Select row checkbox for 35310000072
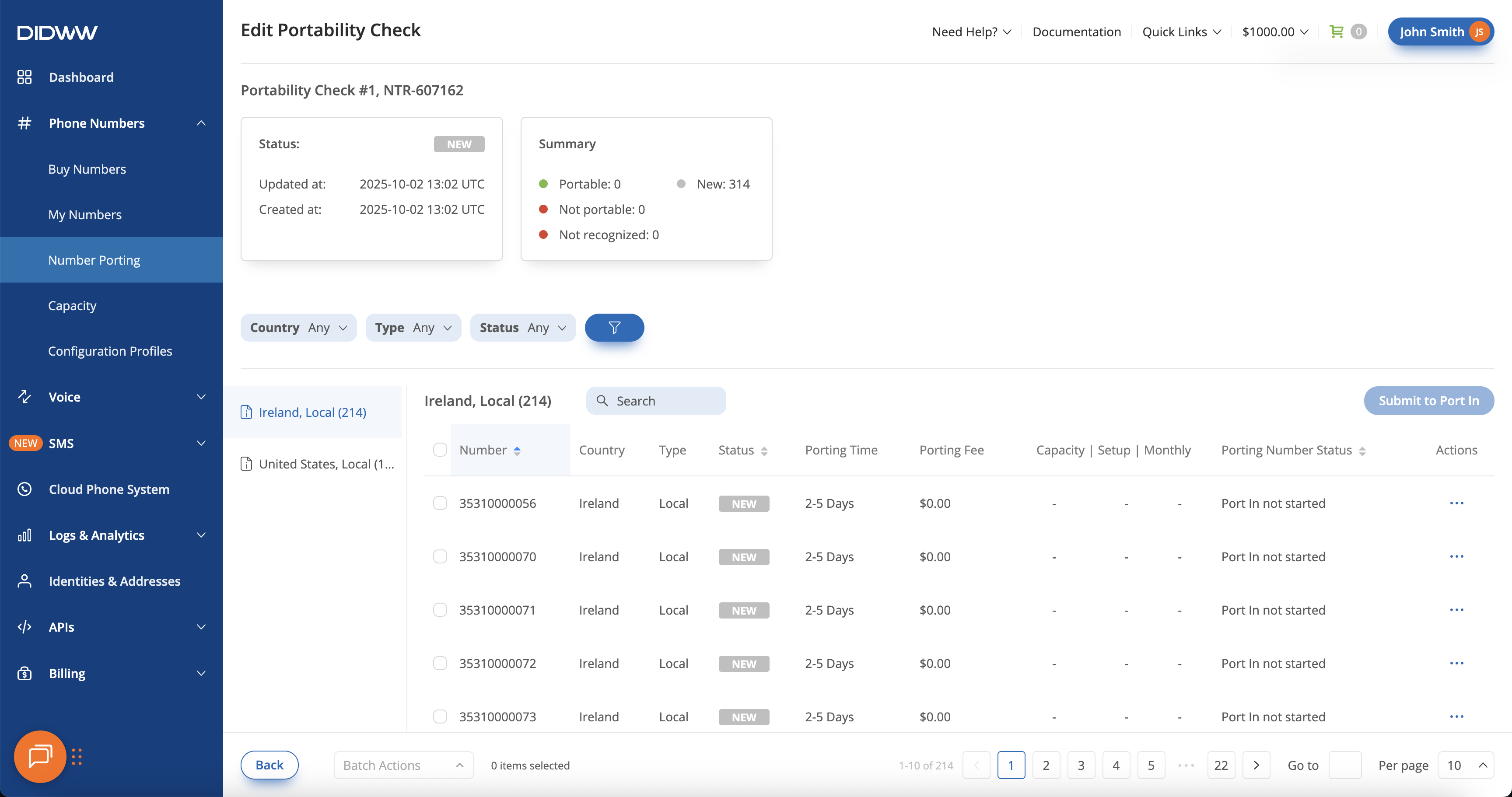Image resolution: width=1512 pixels, height=797 pixels. [x=440, y=663]
